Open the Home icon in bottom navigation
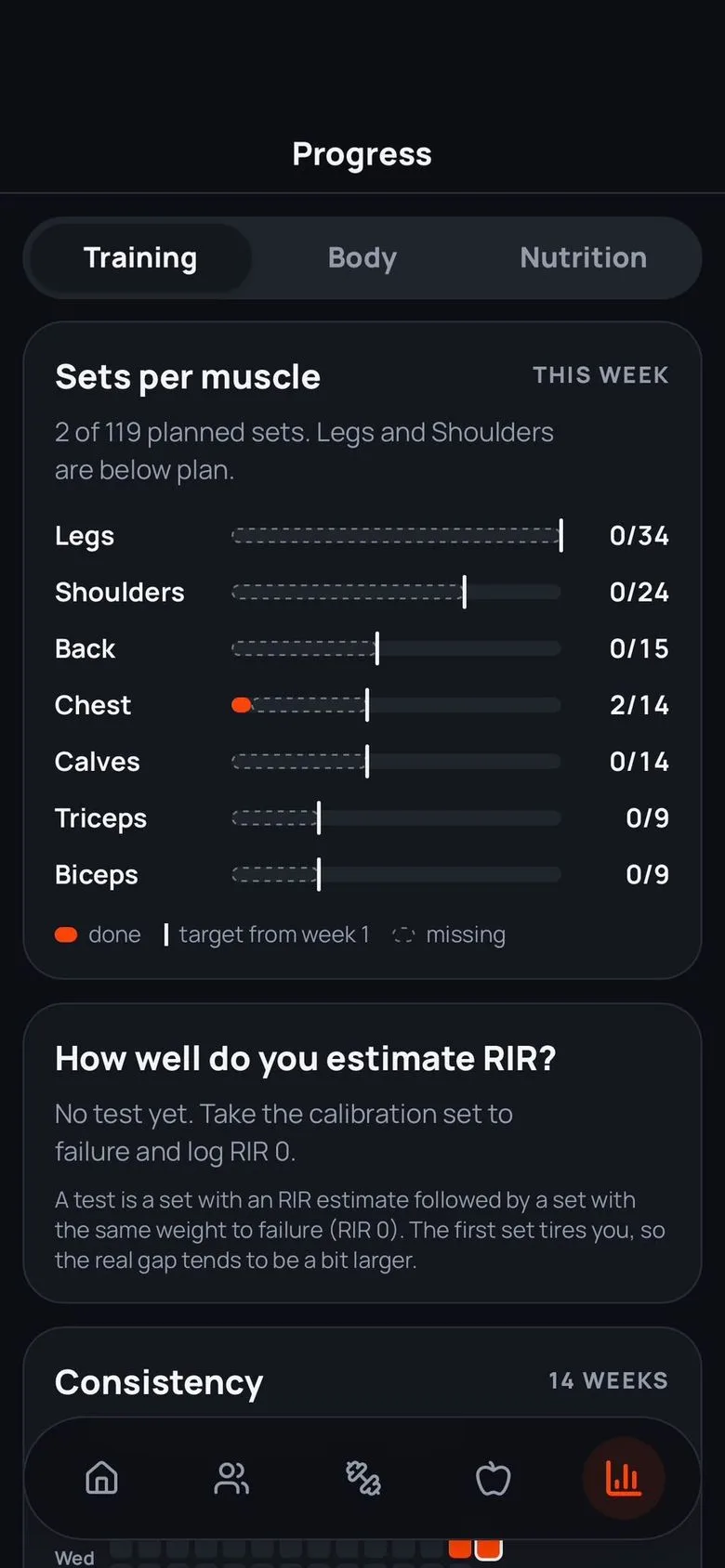The height and width of the screenshot is (1568, 725). [x=101, y=1477]
